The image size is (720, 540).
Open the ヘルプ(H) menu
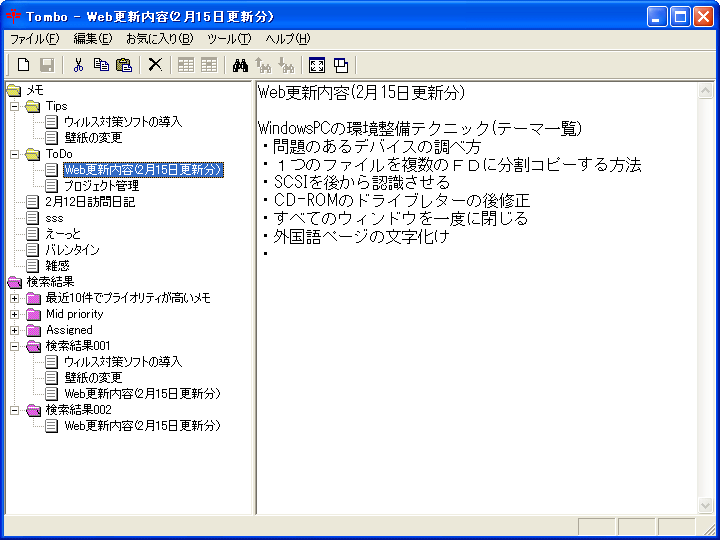(x=288, y=39)
